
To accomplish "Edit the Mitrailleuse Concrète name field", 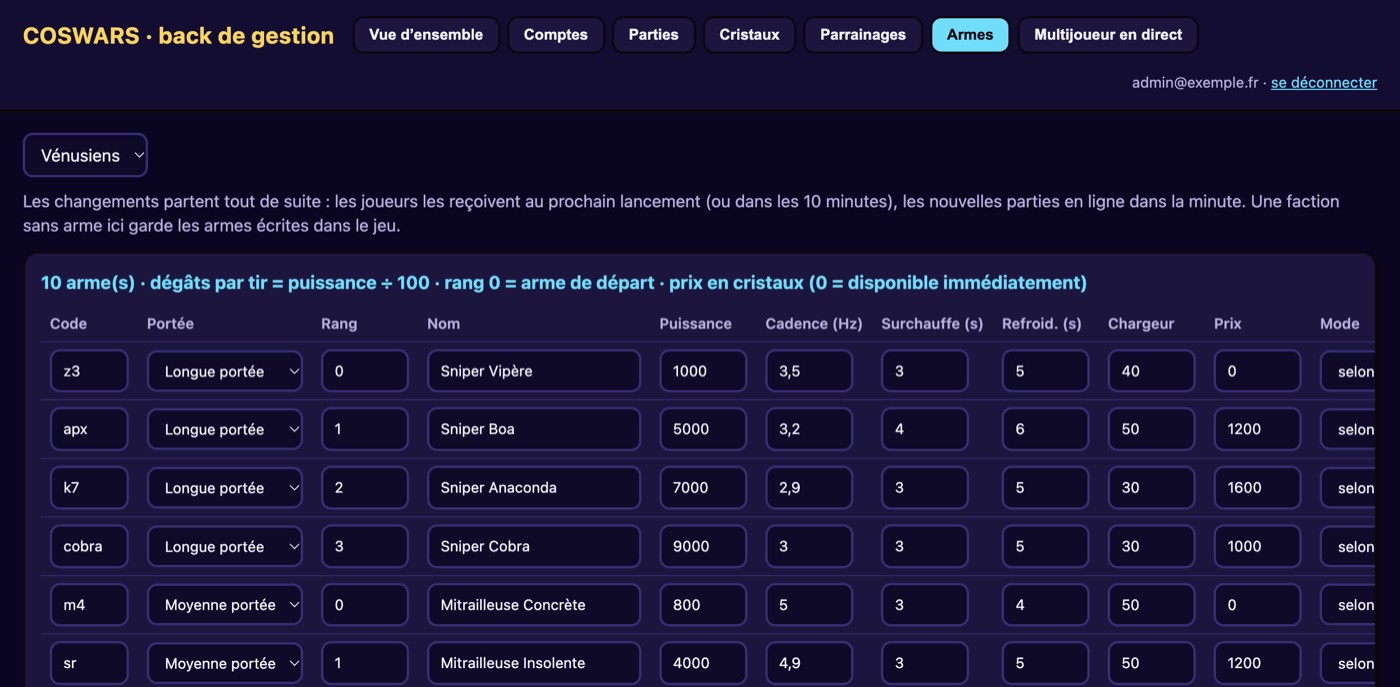I will (x=534, y=605).
